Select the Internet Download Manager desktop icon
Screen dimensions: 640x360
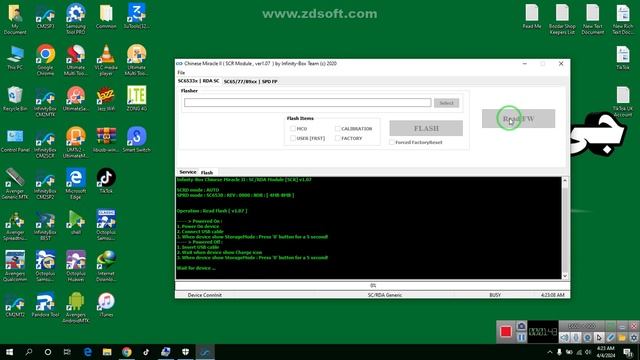tap(106, 266)
